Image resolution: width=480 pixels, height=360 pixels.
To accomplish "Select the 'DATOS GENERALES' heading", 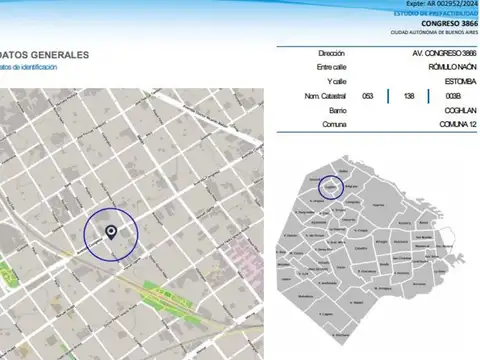I will 45,55.
